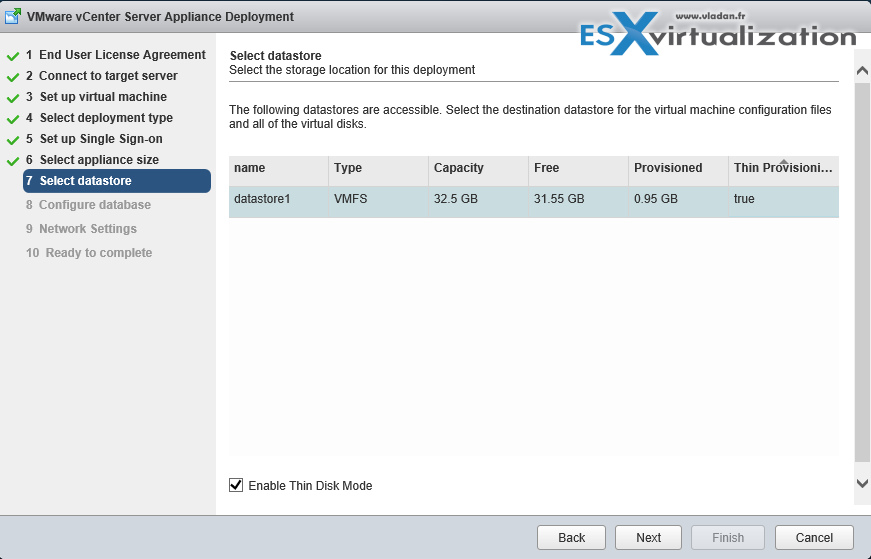
Task: Click the scroll up arrow
Action: pyautogui.click(x=862, y=71)
